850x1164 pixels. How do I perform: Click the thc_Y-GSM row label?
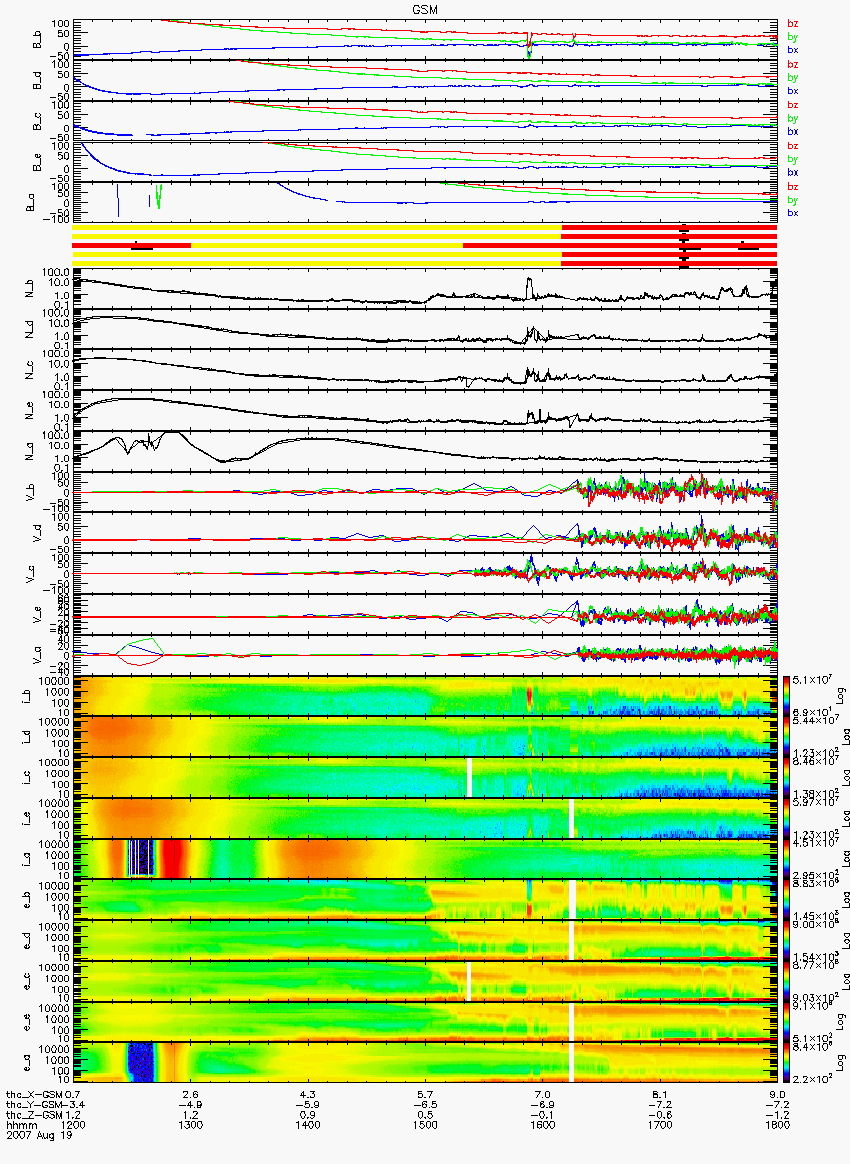[36, 1104]
